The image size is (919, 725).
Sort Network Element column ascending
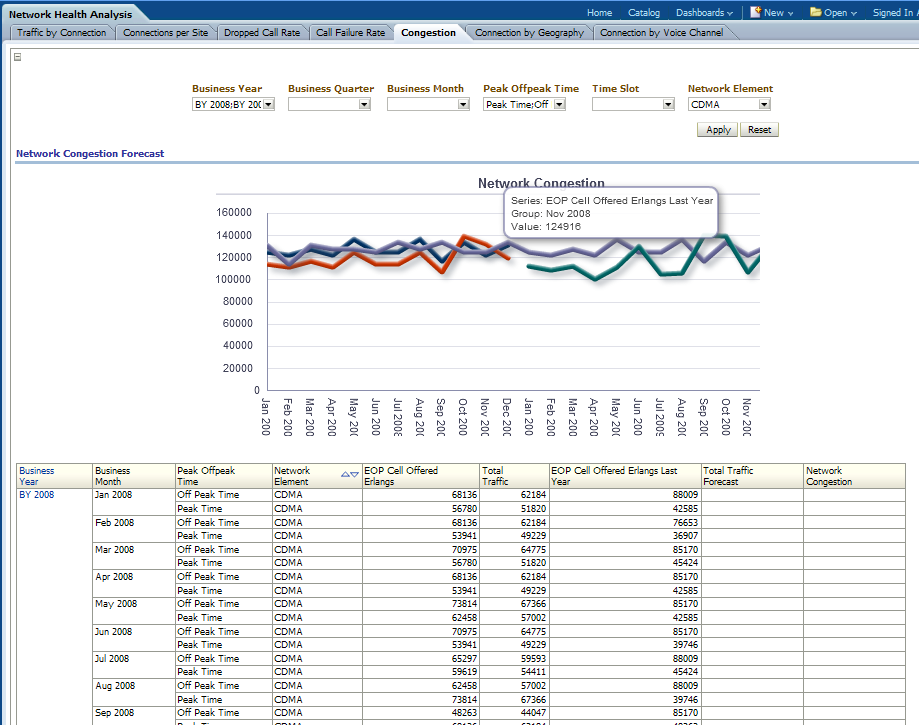point(345,474)
